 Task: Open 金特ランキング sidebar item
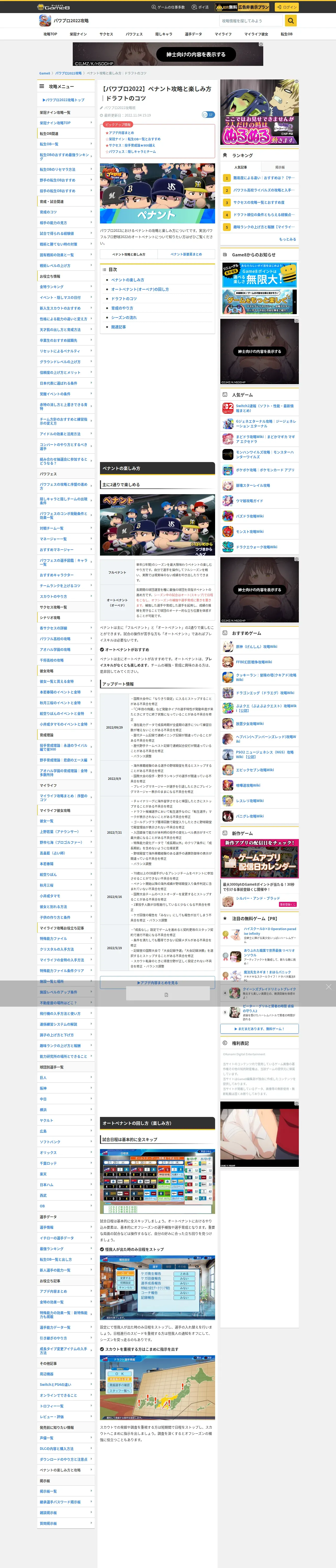[66, 287]
